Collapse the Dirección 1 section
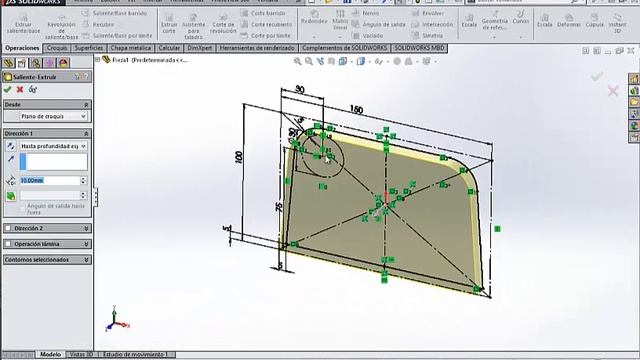 tap(86, 133)
